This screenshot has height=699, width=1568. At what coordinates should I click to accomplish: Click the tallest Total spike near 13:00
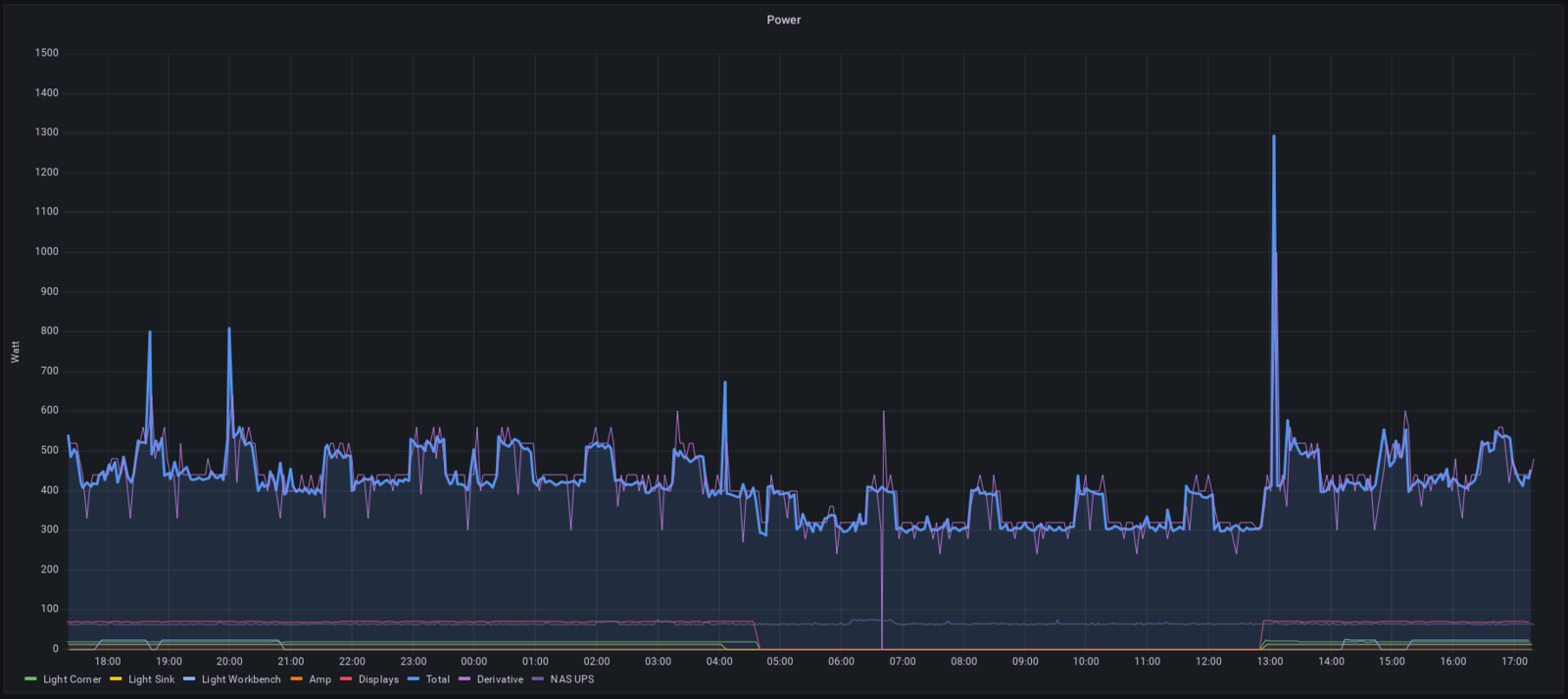(1274, 136)
